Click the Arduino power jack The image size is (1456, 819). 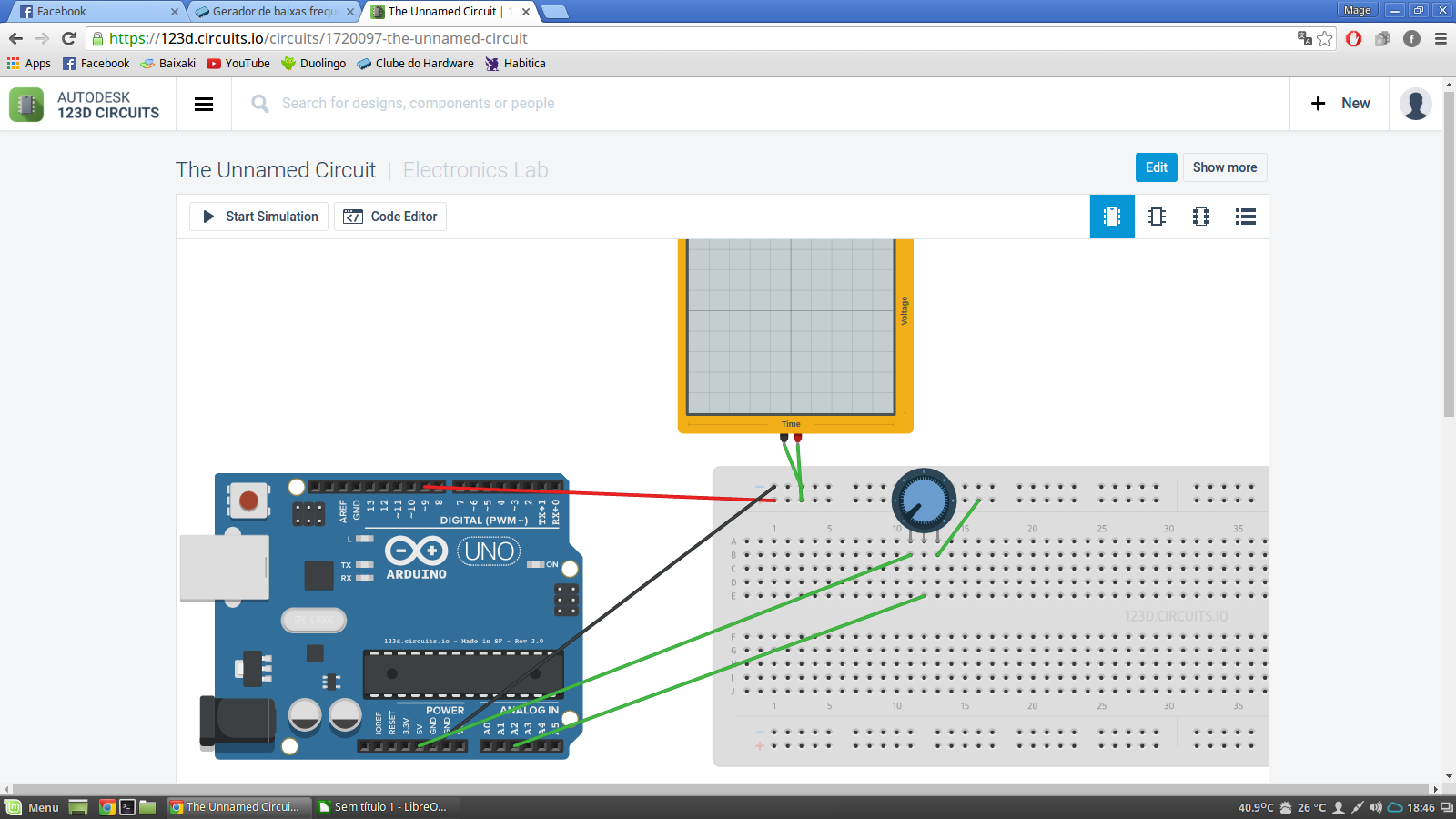237,723
